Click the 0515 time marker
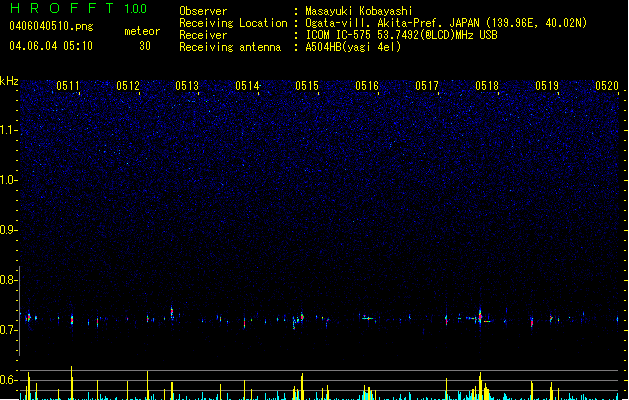This screenshot has height=400, width=629. pos(307,86)
